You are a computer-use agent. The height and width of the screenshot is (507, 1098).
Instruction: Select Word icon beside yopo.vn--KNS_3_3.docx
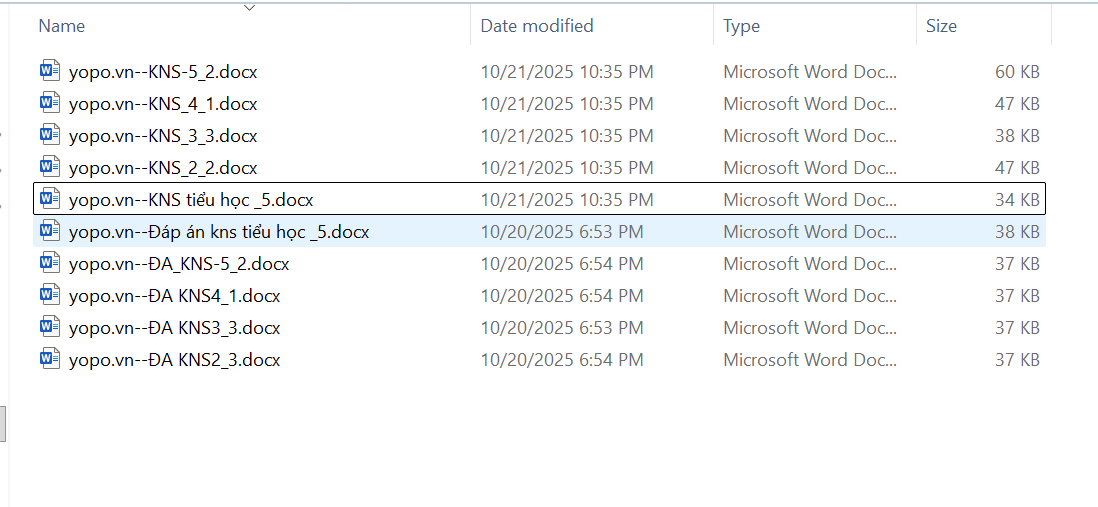click(50, 135)
